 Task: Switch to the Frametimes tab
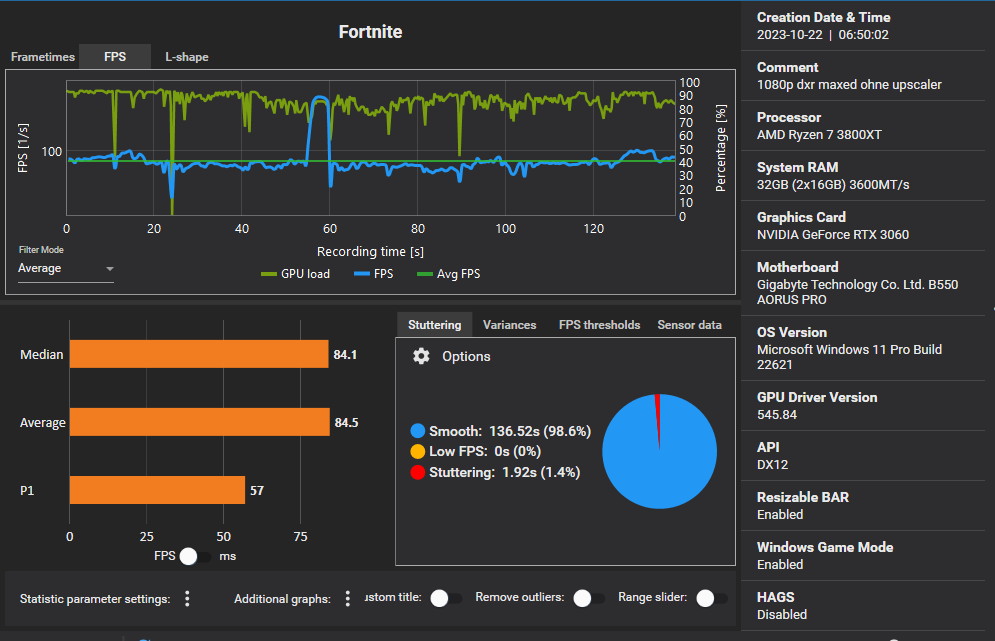point(43,56)
